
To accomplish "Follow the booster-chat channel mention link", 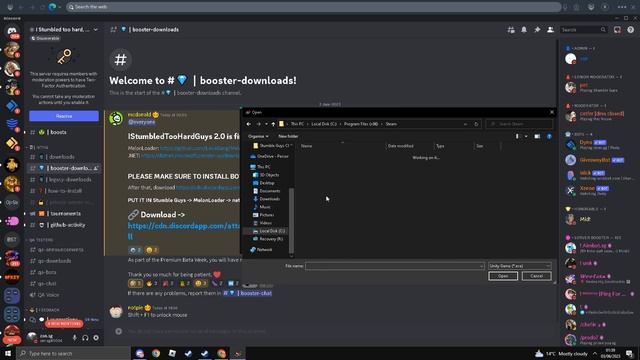I will [x=247, y=293].
